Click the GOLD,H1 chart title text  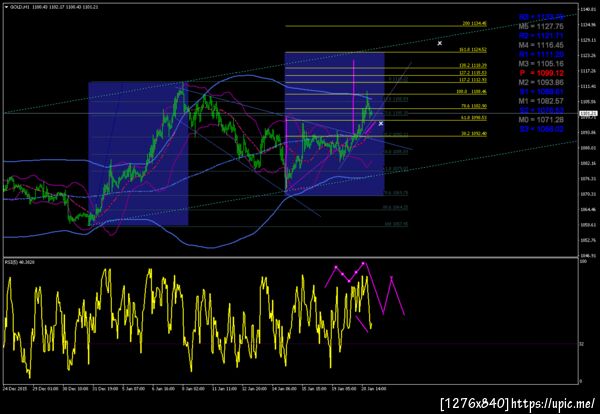(18, 7)
